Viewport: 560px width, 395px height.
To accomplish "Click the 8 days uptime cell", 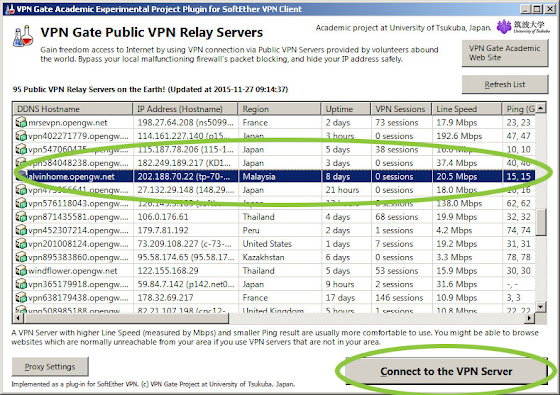I will coord(338,176).
